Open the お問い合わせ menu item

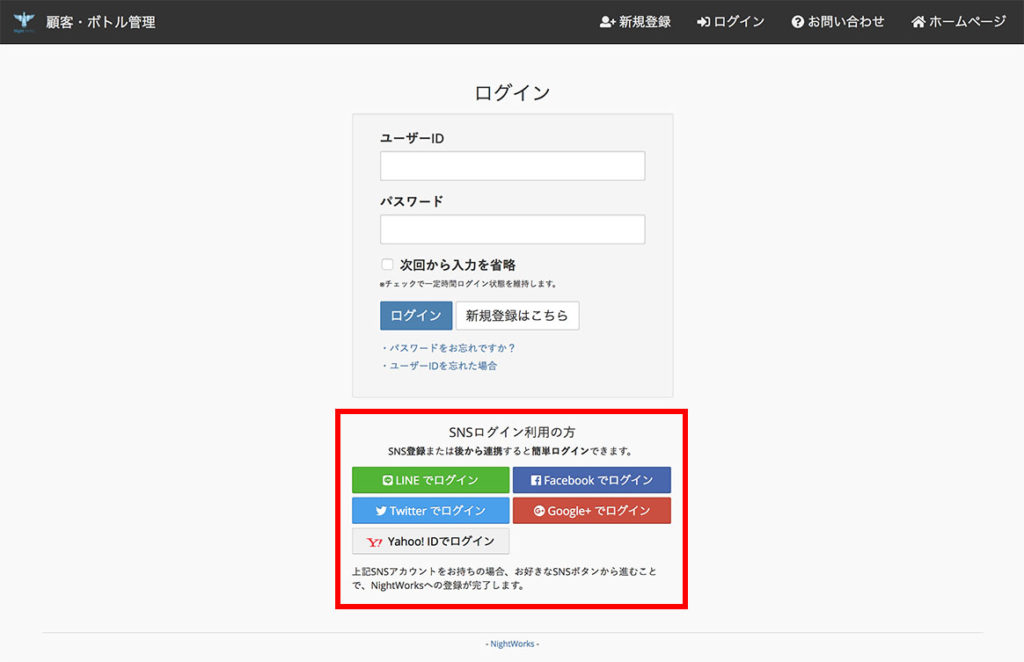[846, 22]
